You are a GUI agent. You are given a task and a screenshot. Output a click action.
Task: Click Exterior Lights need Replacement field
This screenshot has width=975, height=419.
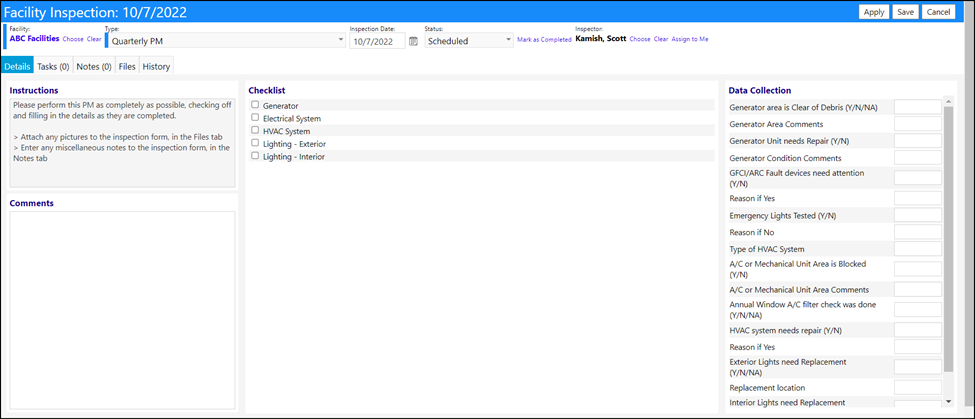tap(918, 367)
